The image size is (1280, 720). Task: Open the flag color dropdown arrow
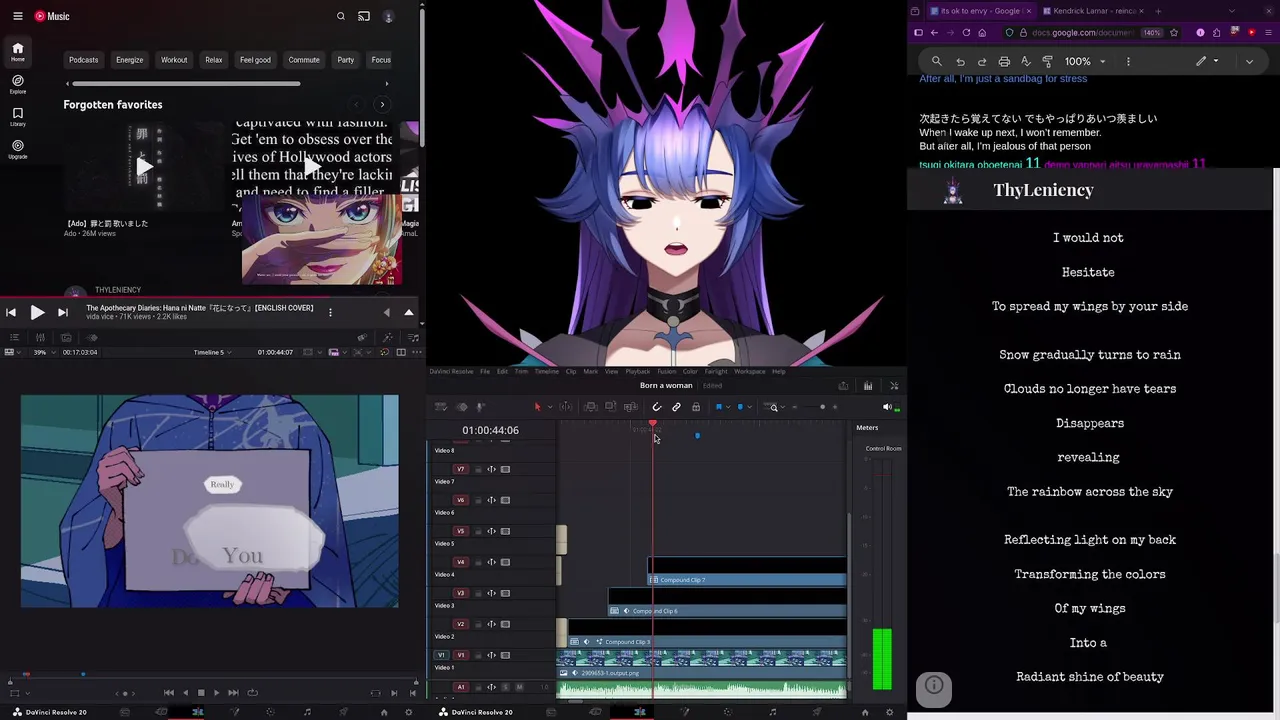[727, 407]
